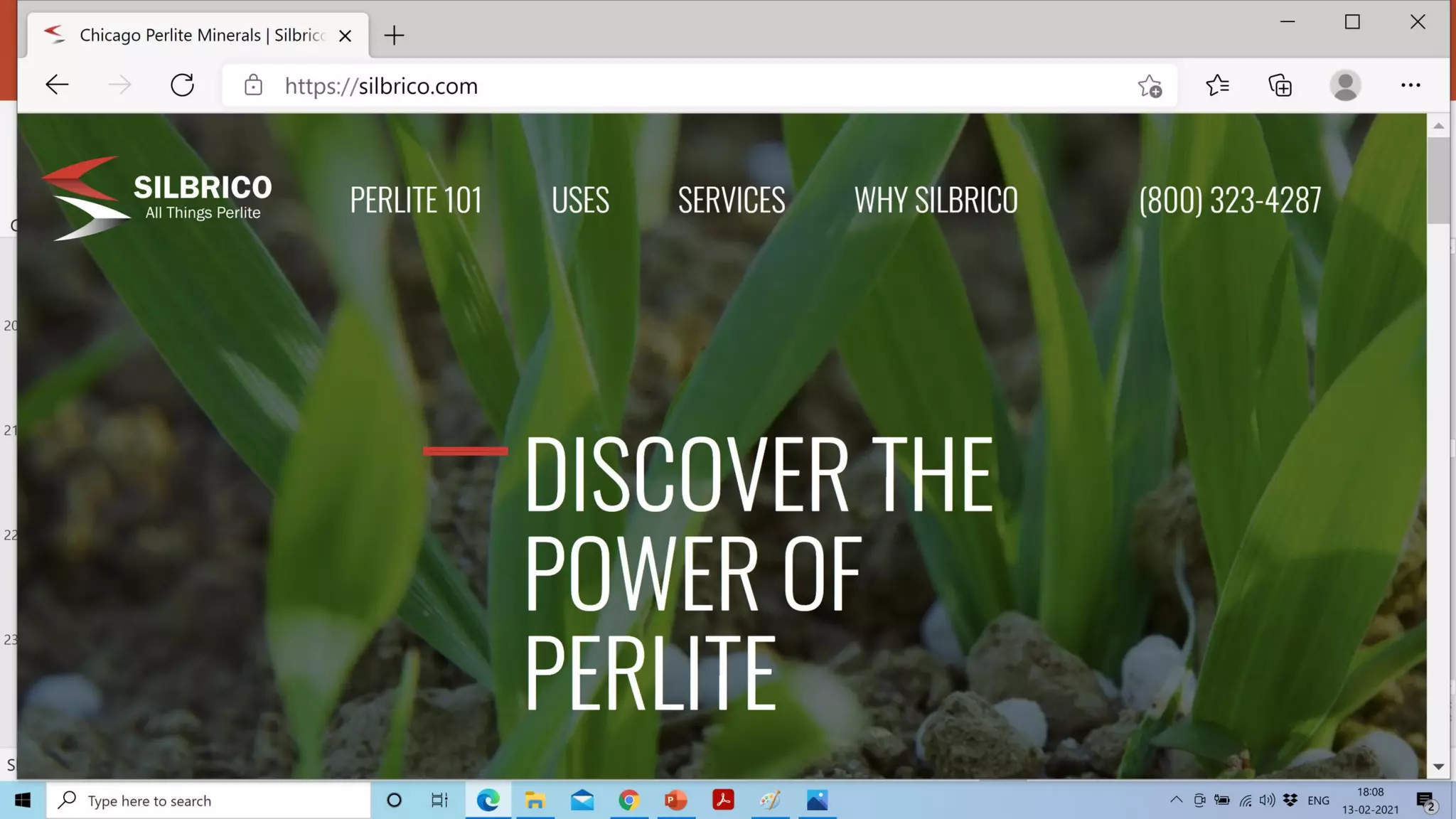Open a new tab with plus button
Viewport: 1456px width, 819px height.
[x=394, y=35]
